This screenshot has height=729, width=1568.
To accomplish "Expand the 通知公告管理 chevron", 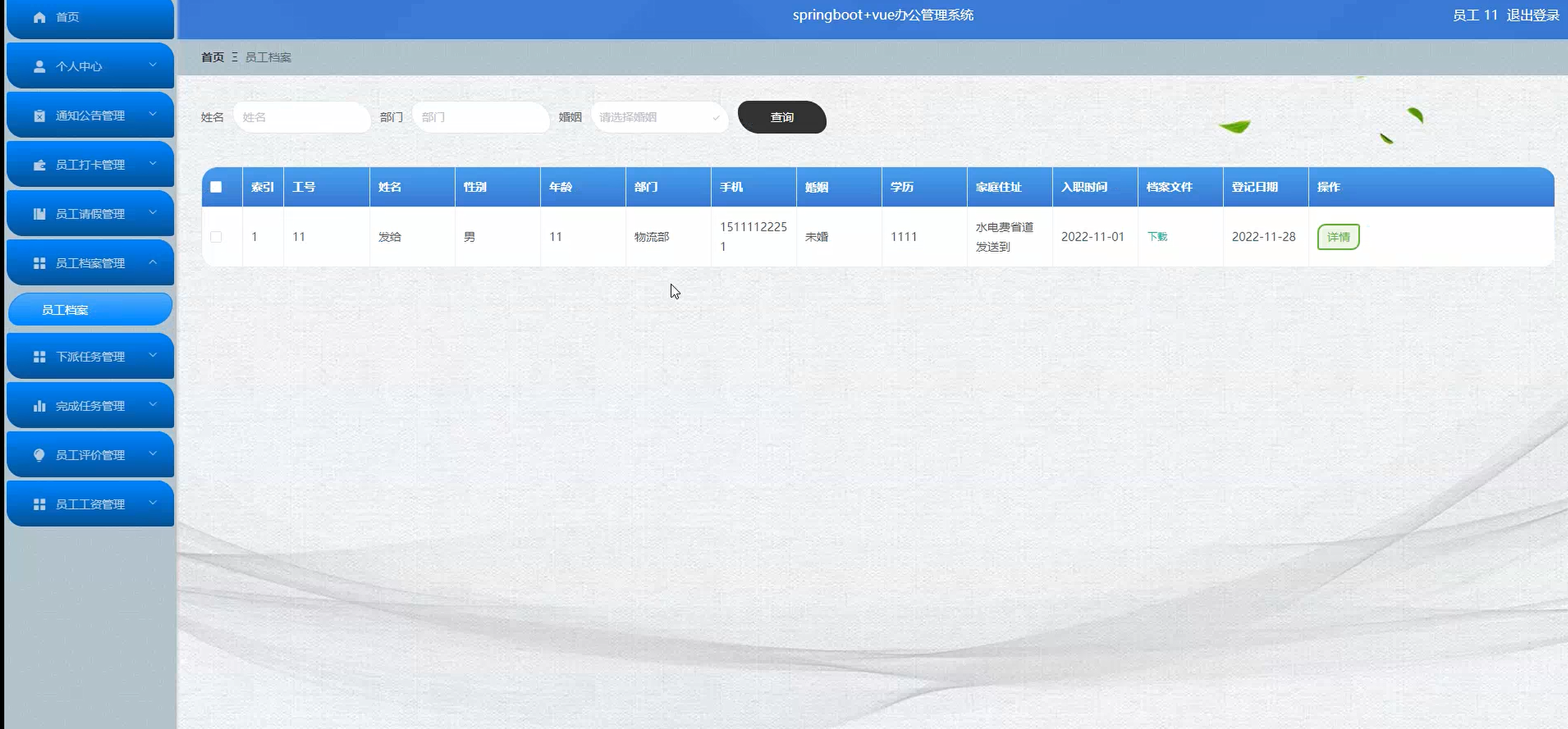I will pyautogui.click(x=152, y=114).
